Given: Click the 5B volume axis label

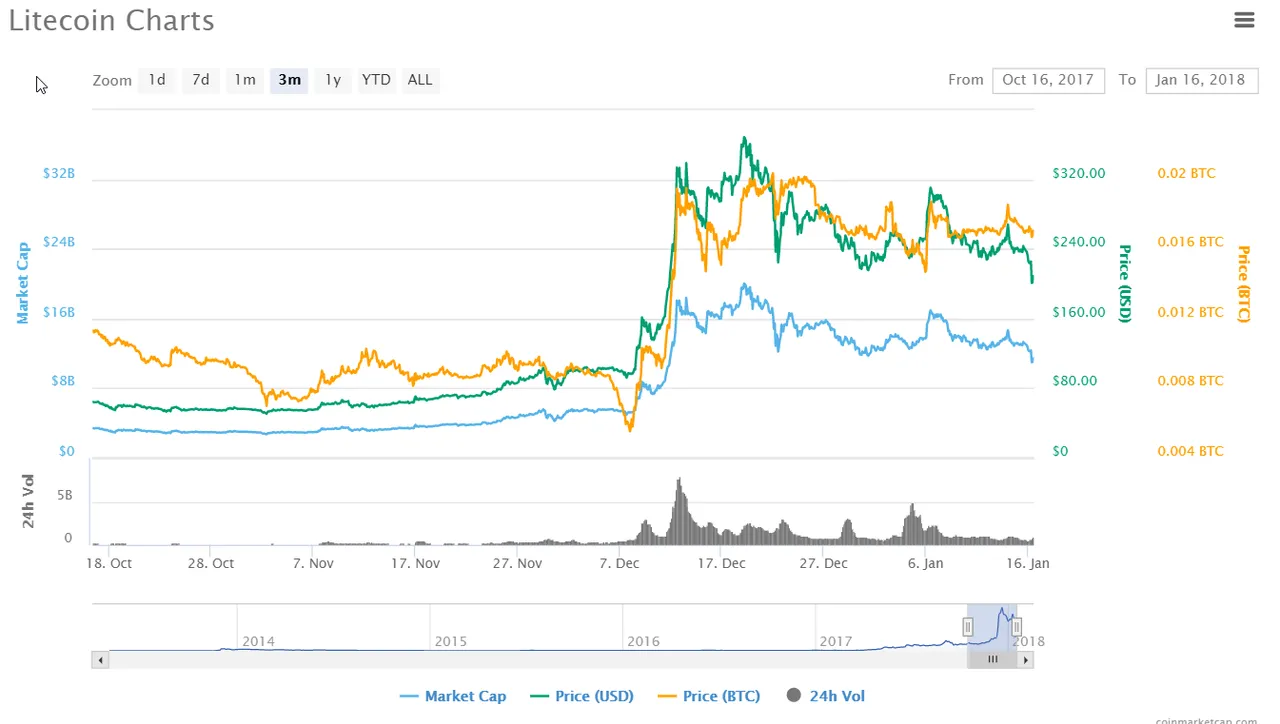Looking at the screenshot, I should point(64,495).
